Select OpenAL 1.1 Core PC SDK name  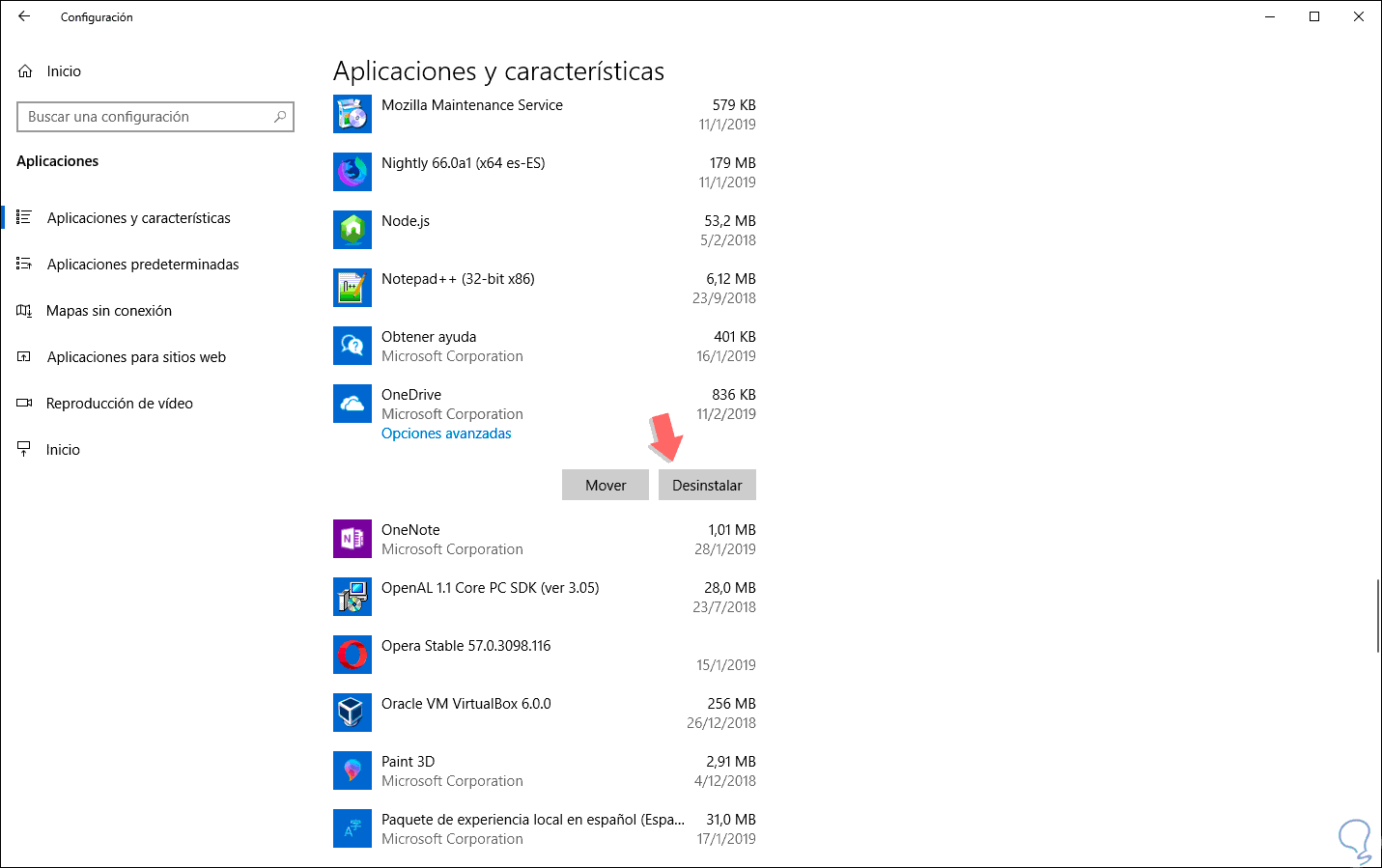point(491,588)
